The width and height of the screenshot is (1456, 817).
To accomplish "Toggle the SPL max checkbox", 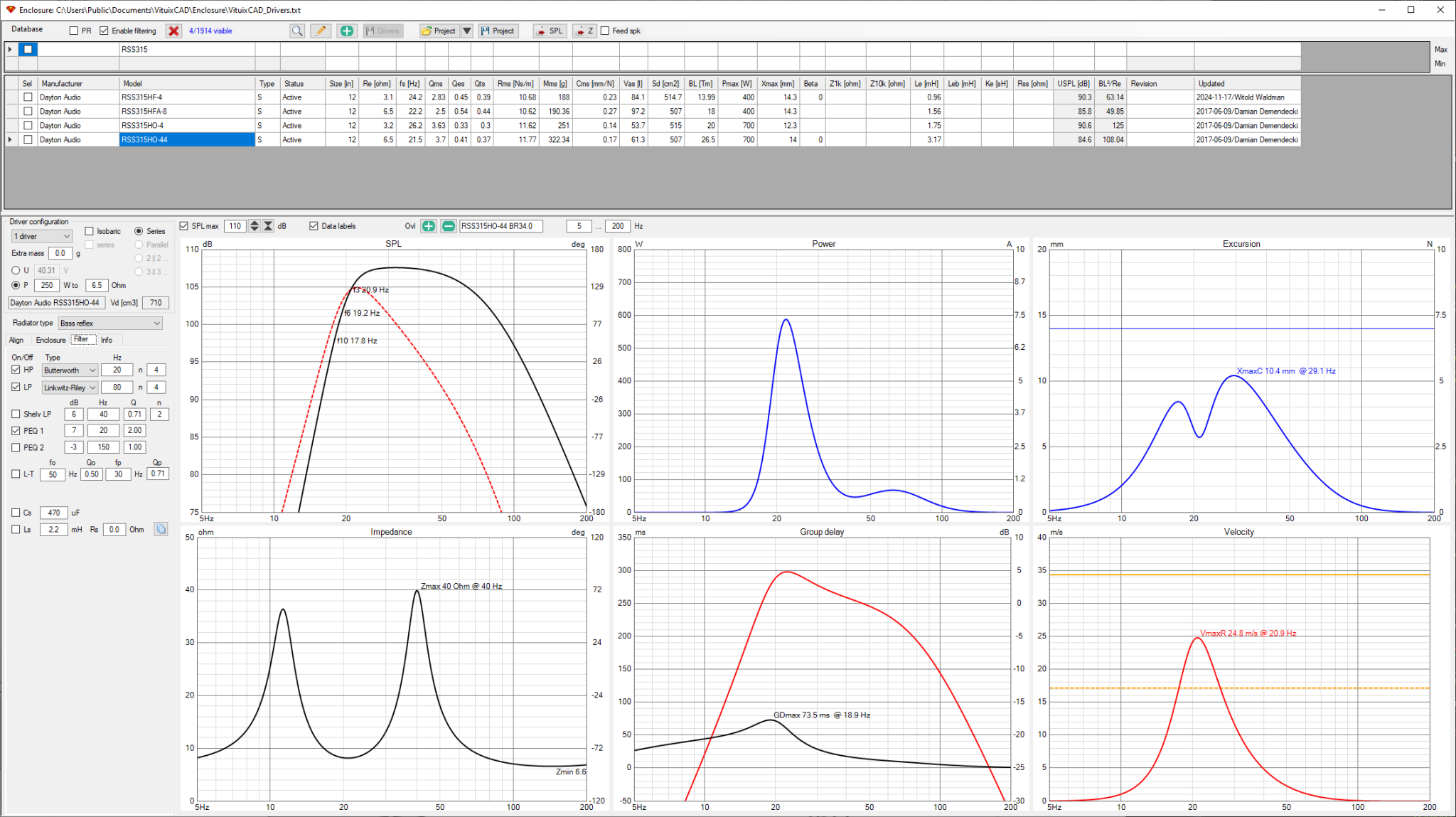I will point(184,226).
